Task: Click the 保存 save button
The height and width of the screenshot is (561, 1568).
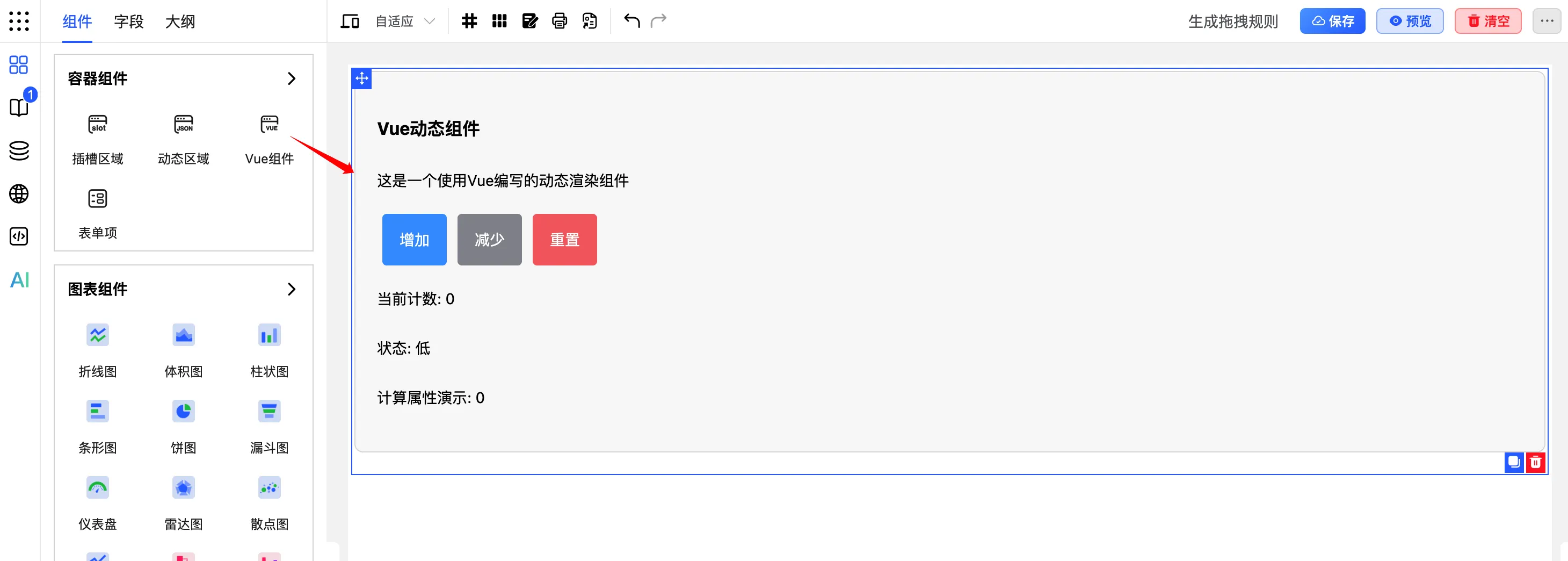Action: pyautogui.click(x=1332, y=21)
